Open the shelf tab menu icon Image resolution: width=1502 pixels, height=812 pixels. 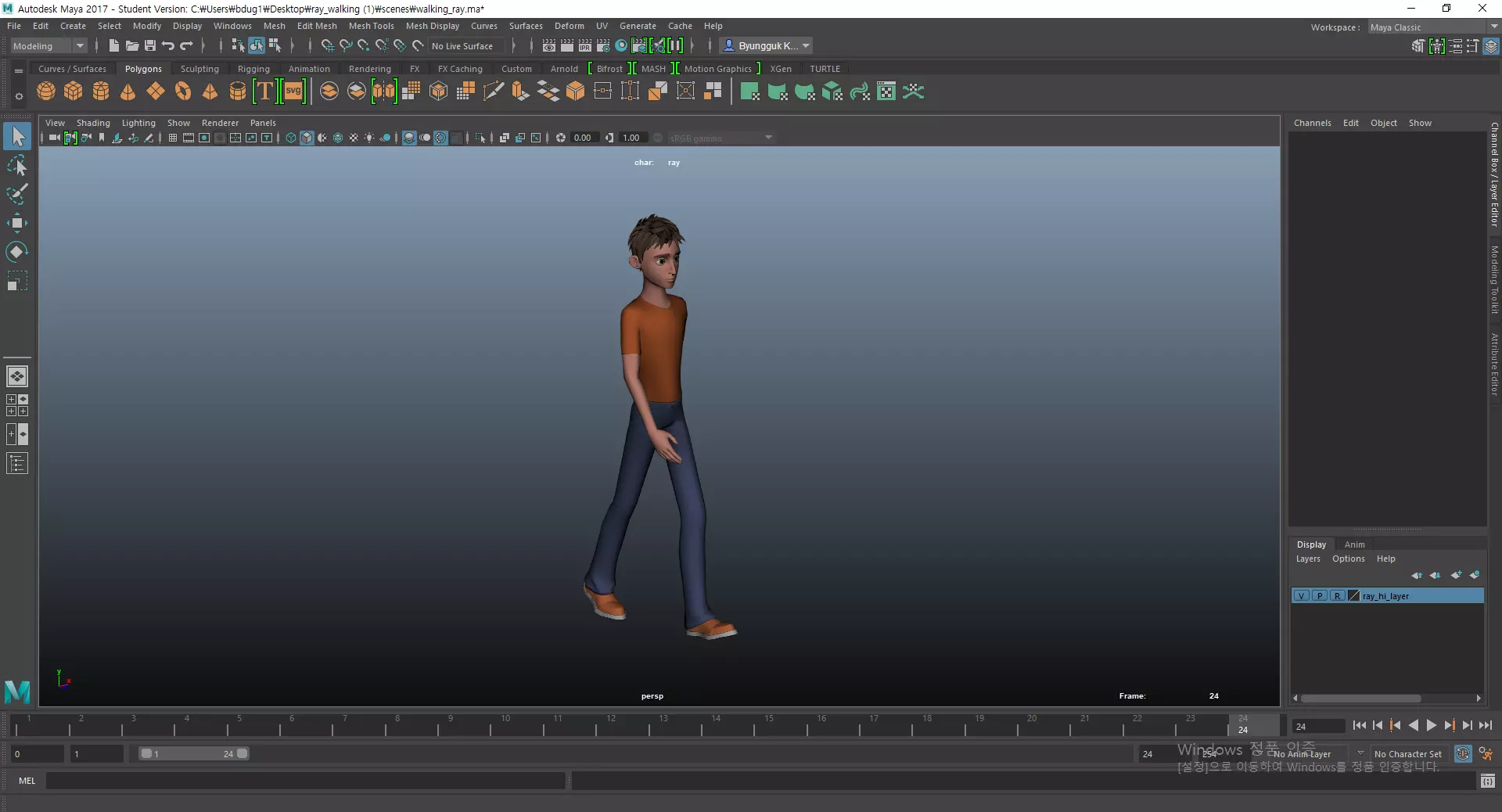coord(18,70)
